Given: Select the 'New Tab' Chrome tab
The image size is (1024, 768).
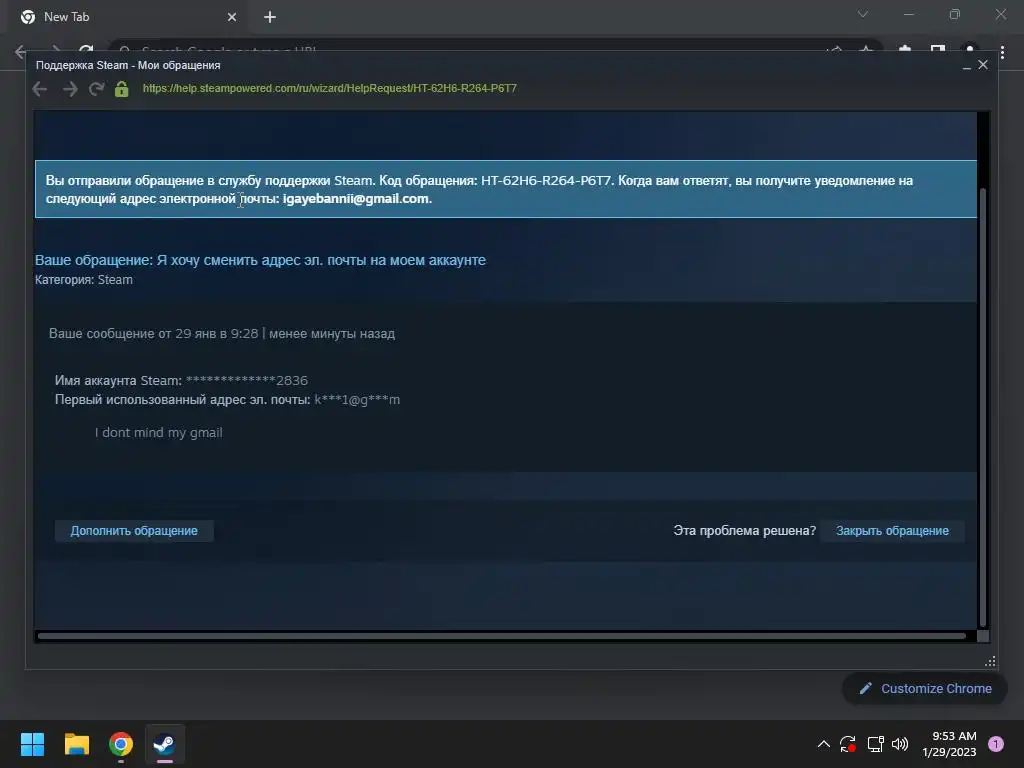Looking at the screenshot, I should pyautogui.click(x=128, y=17).
